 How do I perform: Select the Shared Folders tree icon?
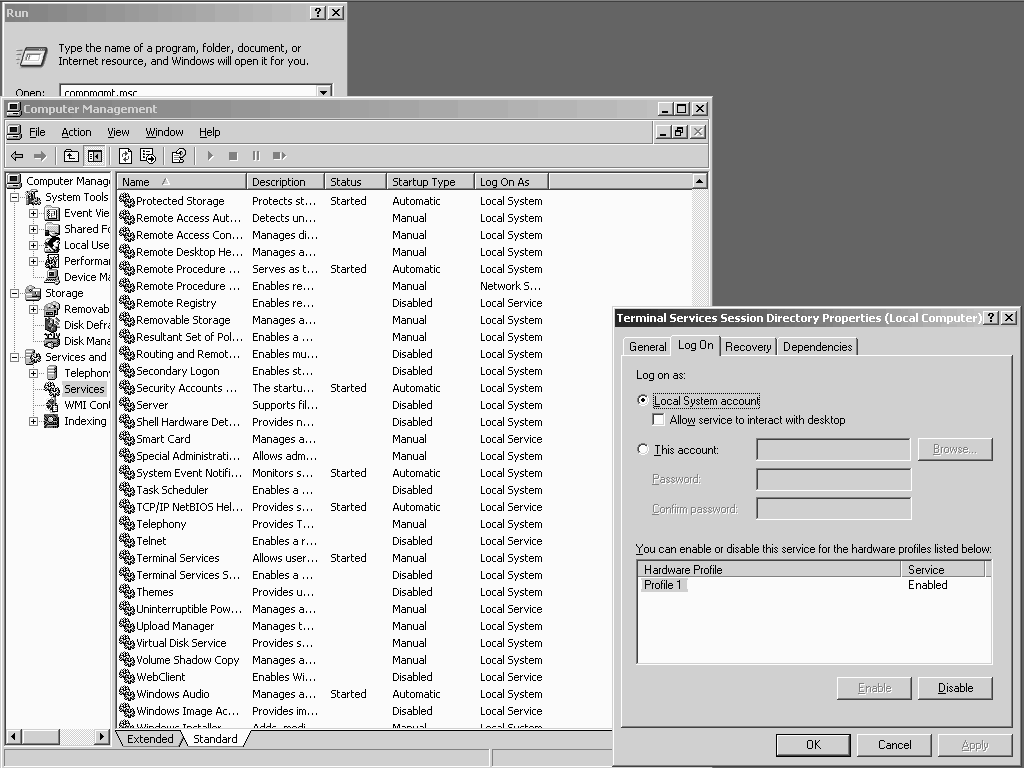[52, 229]
